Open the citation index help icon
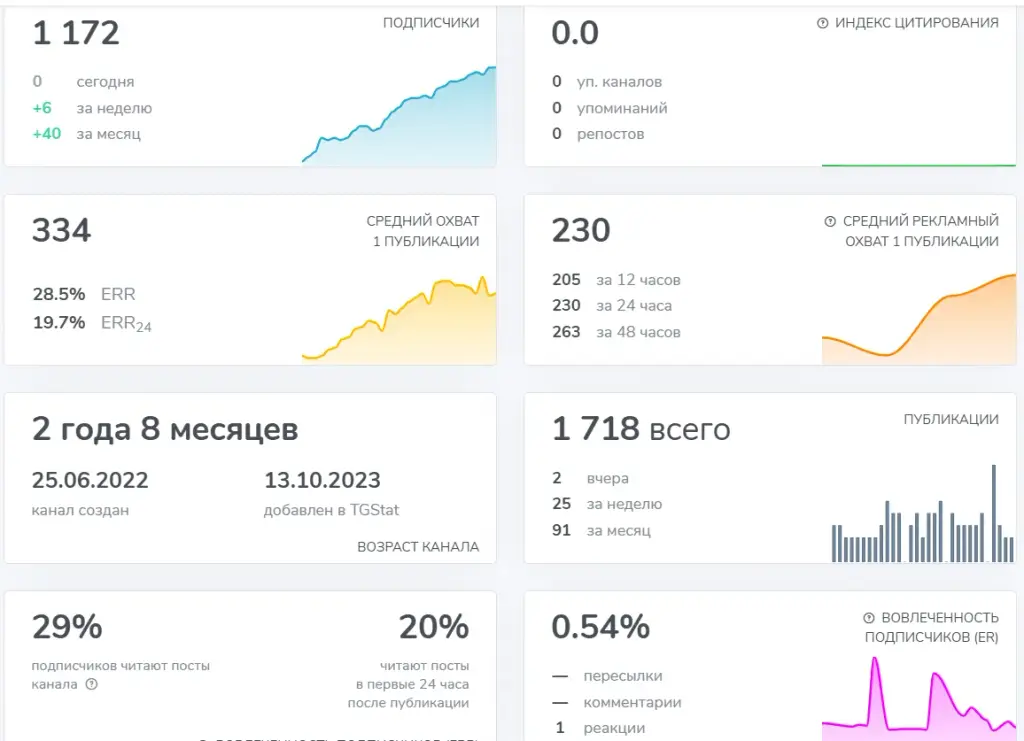Viewport: 1024px width, 741px height. pos(822,24)
